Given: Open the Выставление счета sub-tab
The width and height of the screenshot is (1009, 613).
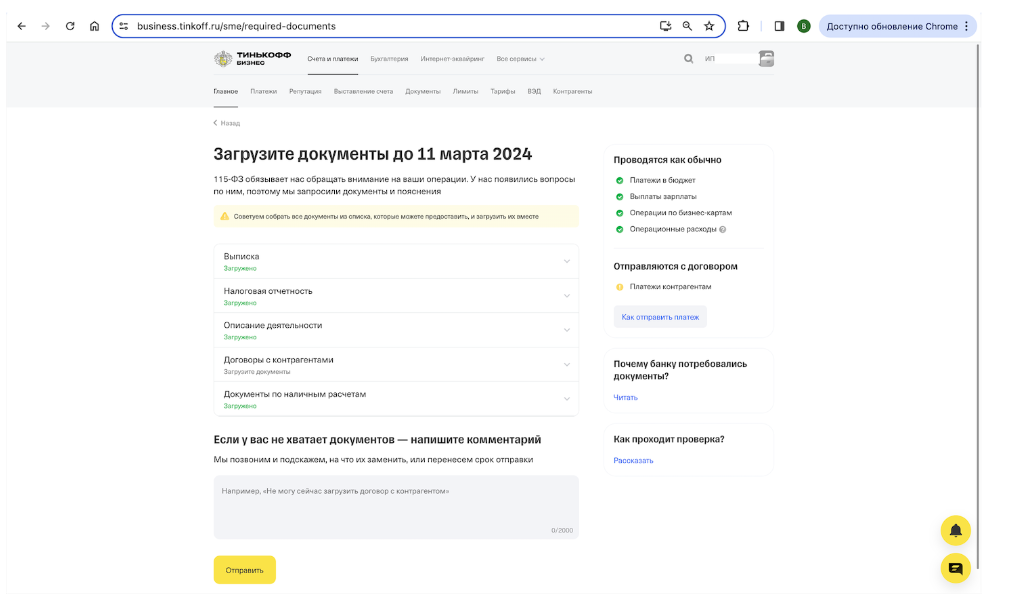Looking at the screenshot, I should [364, 91].
